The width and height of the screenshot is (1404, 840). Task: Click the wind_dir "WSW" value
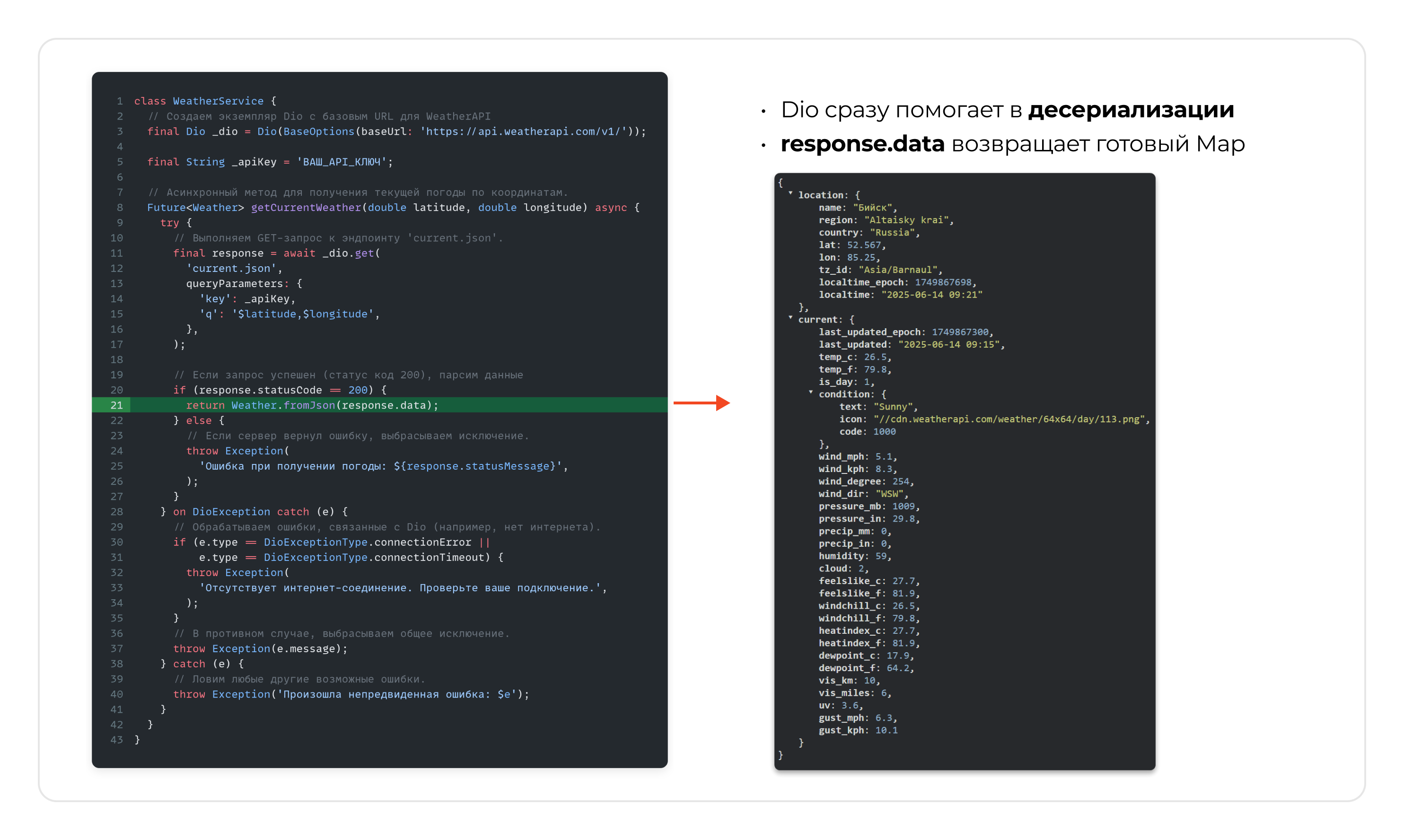pos(889,494)
